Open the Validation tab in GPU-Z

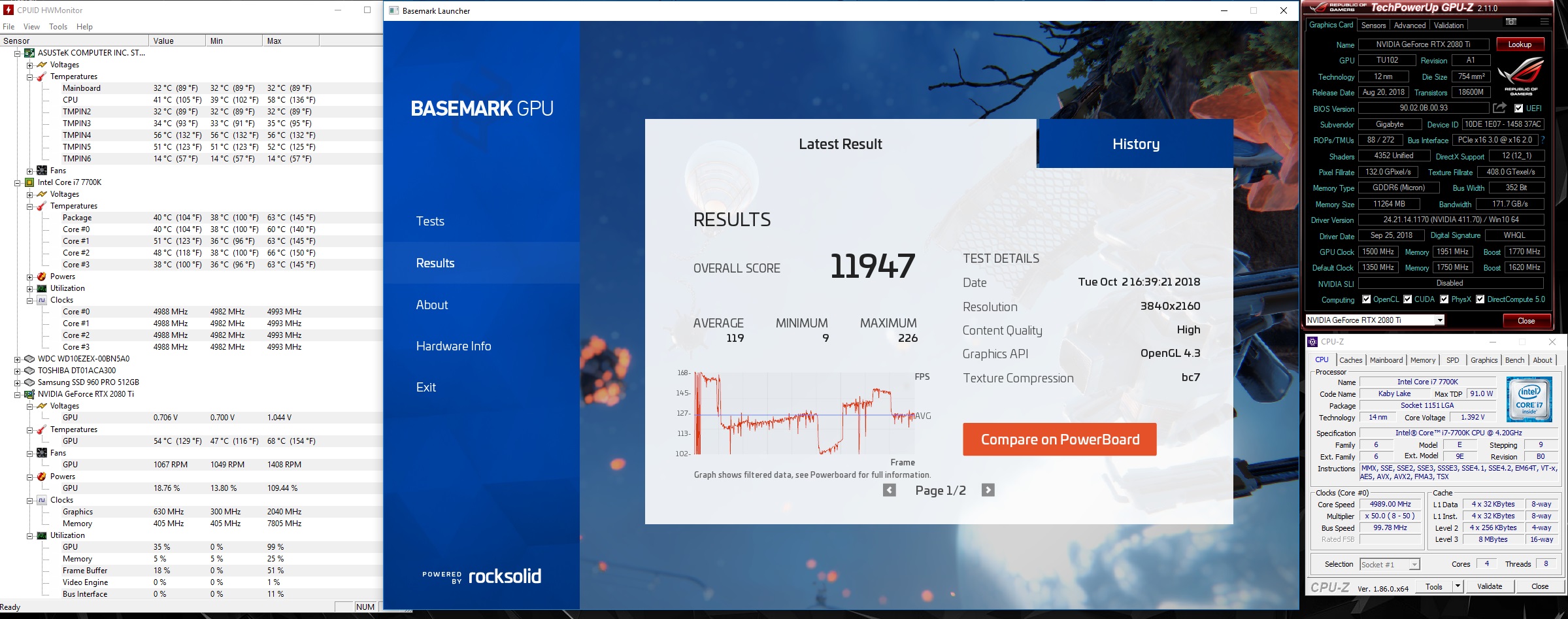click(1448, 25)
